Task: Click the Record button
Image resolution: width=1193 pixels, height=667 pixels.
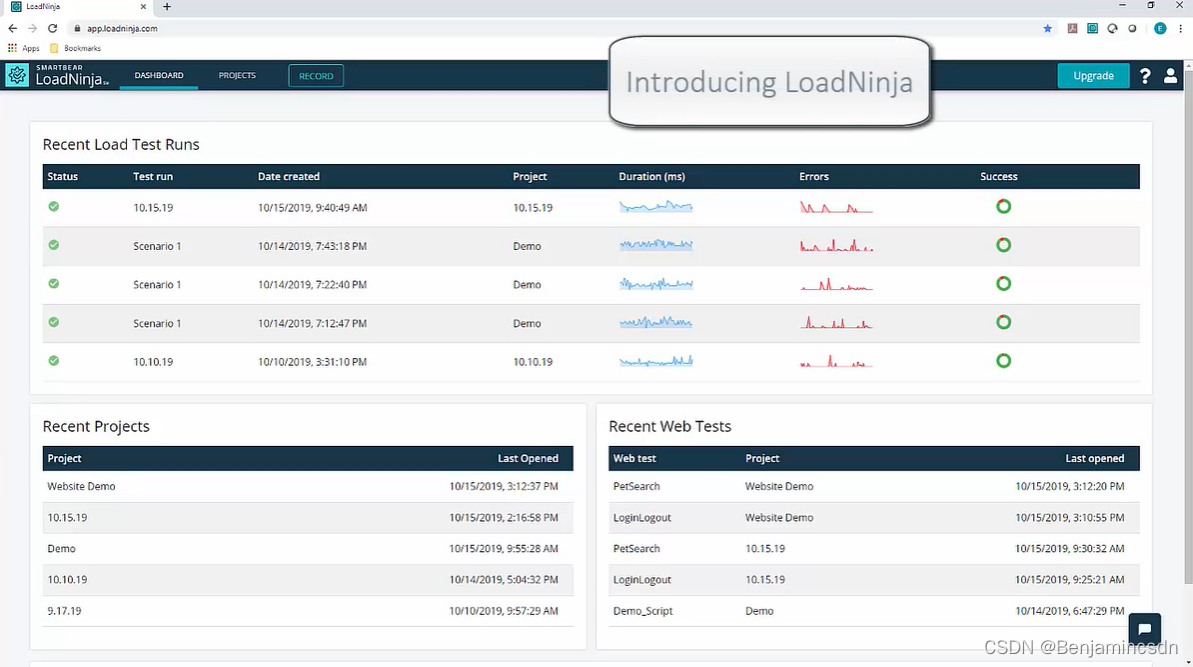Action: (316, 76)
